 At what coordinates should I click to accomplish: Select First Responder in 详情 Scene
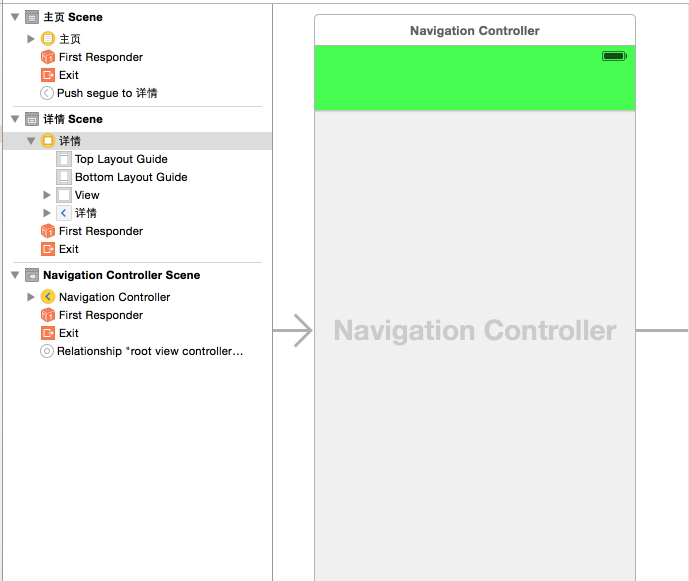coord(100,231)
